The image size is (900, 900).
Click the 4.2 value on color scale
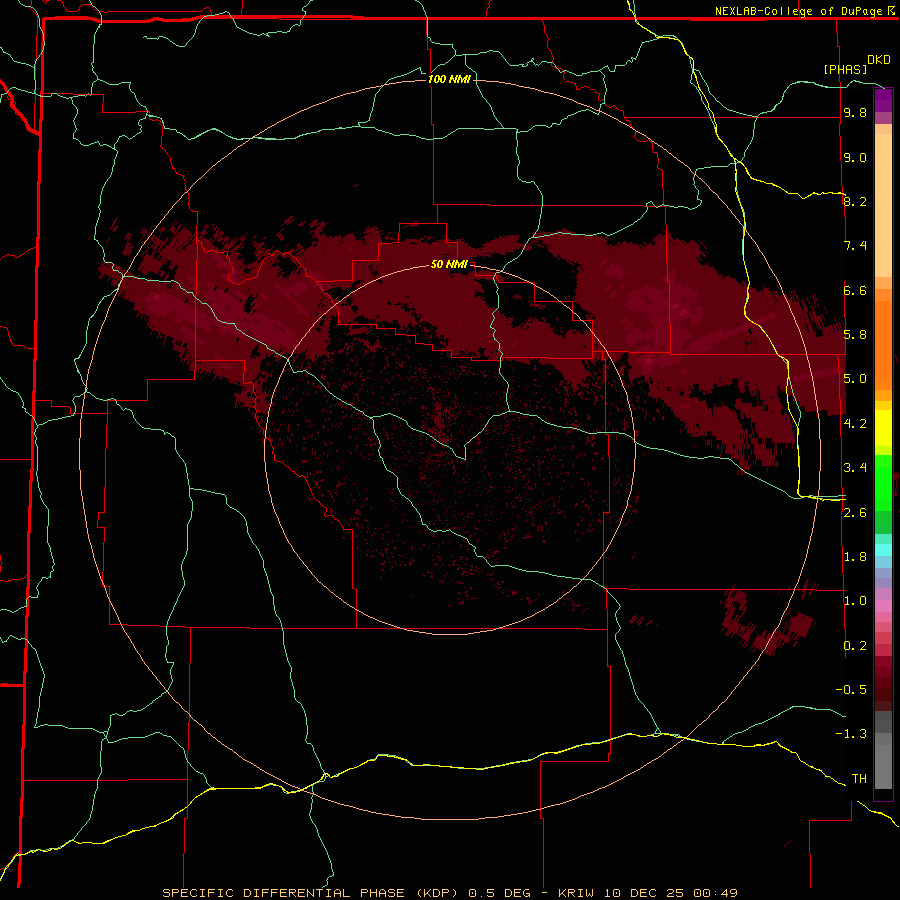point(855,424)
